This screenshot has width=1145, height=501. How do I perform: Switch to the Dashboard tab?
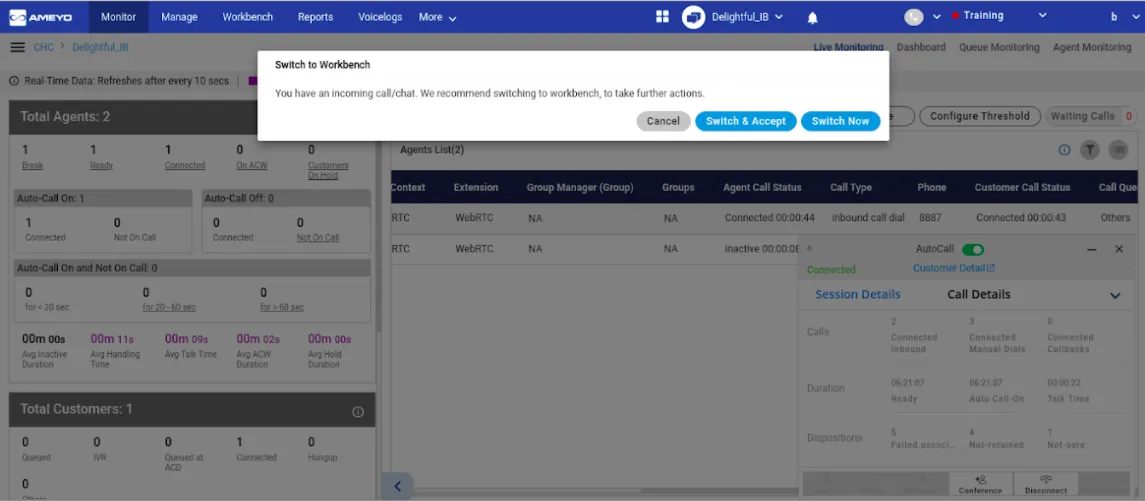[x=921, y=47]
